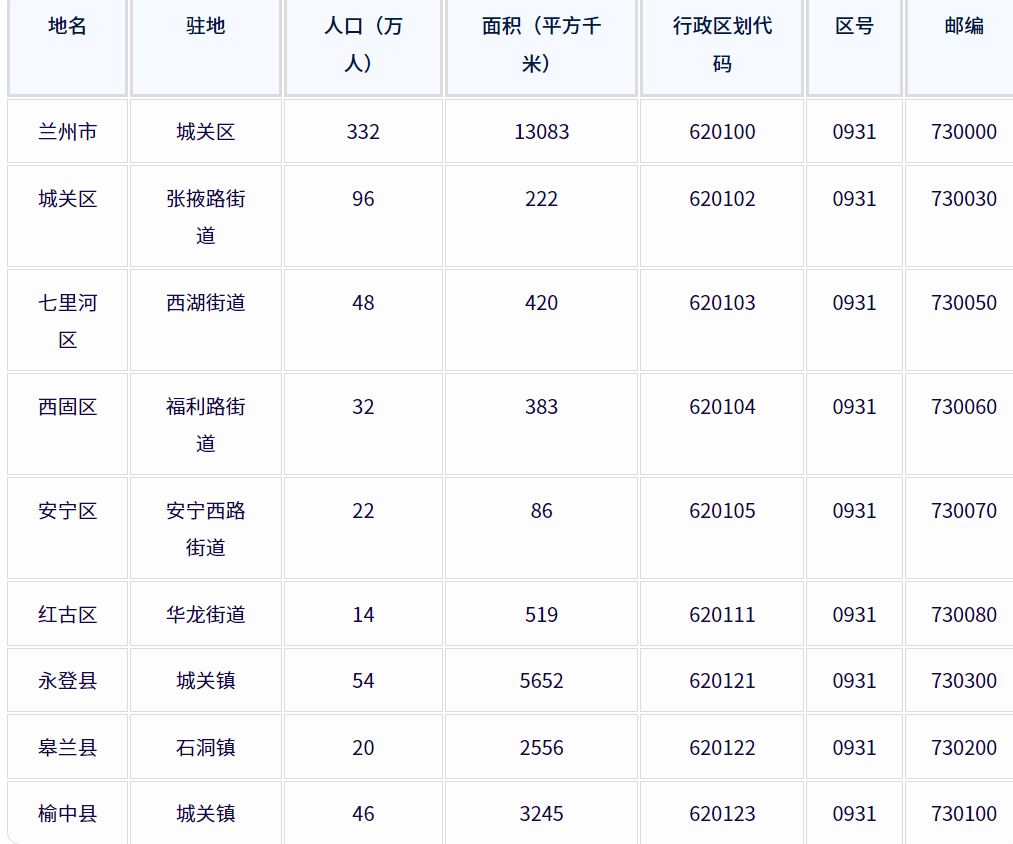Click the 驻地 column header
Viewport: 1013px width, 844px height.
point(206,47)
